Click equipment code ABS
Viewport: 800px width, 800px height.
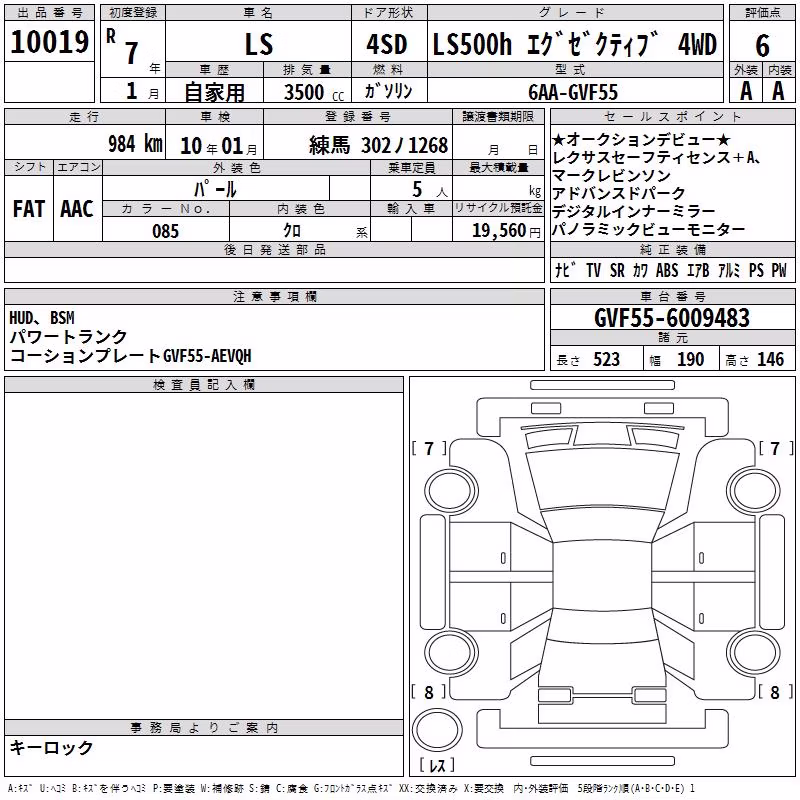click(x=667, y=270)
